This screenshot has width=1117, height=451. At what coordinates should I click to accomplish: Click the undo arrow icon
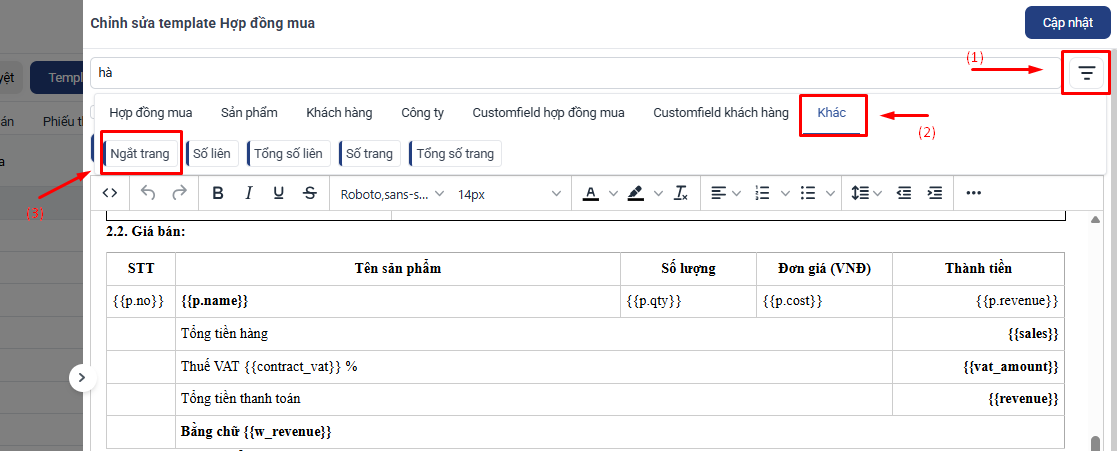[147, 193]
